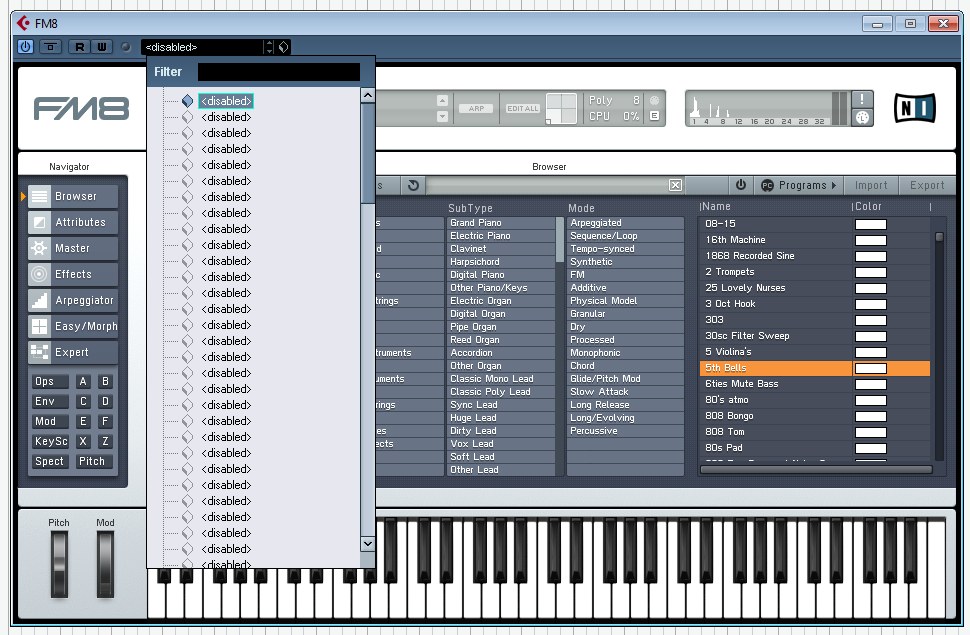The width and height of the screenshot is (970, 635).
Task: Select the Arpeggiated mode
Action: [x=625, y=223]
